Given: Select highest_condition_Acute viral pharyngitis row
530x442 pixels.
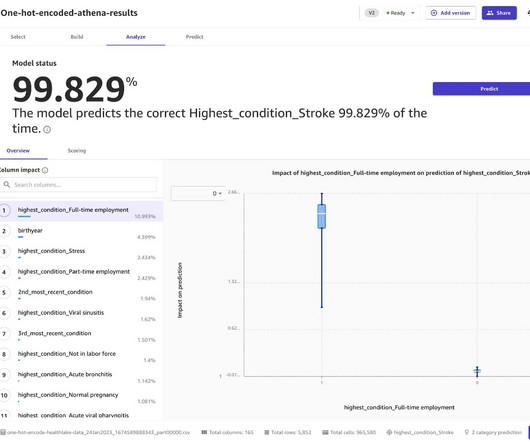Looking at the screenshot, I should coord(81,415).
